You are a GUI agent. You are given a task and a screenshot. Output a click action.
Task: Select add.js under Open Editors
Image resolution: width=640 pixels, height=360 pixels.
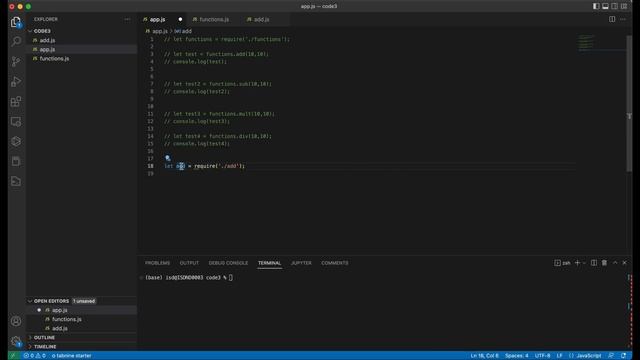click(x=82, y=328)
